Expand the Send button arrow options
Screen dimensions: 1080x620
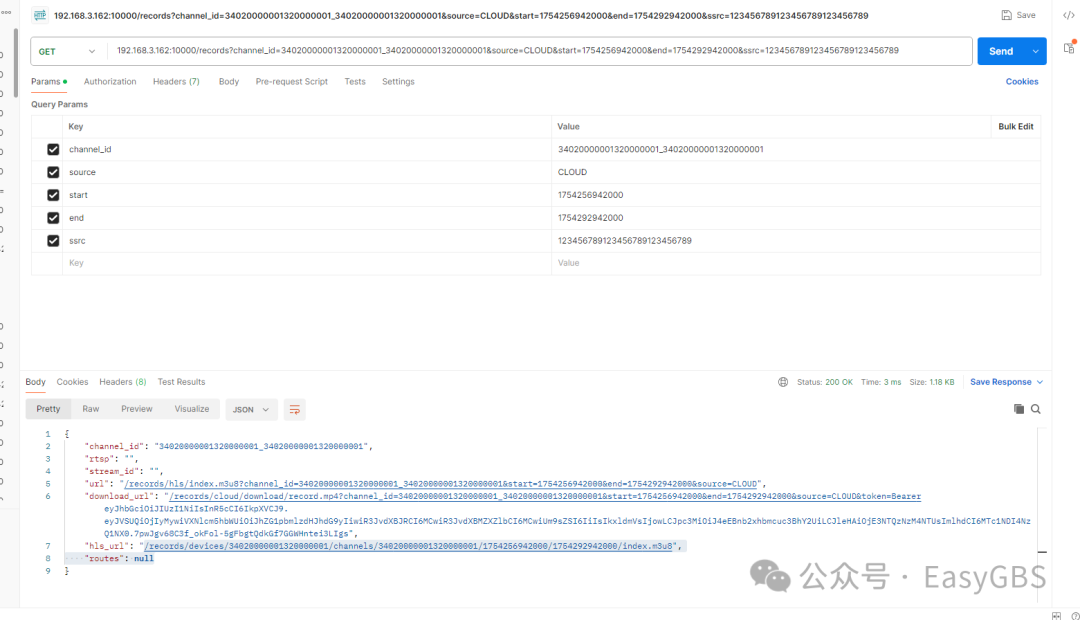click(x=1035, y=52)
